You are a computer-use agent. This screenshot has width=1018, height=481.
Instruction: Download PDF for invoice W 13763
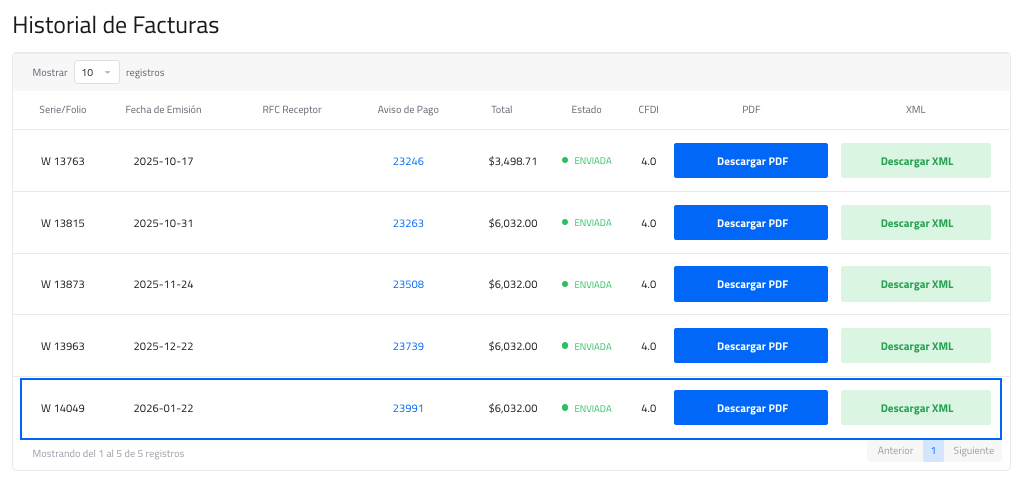750,161
